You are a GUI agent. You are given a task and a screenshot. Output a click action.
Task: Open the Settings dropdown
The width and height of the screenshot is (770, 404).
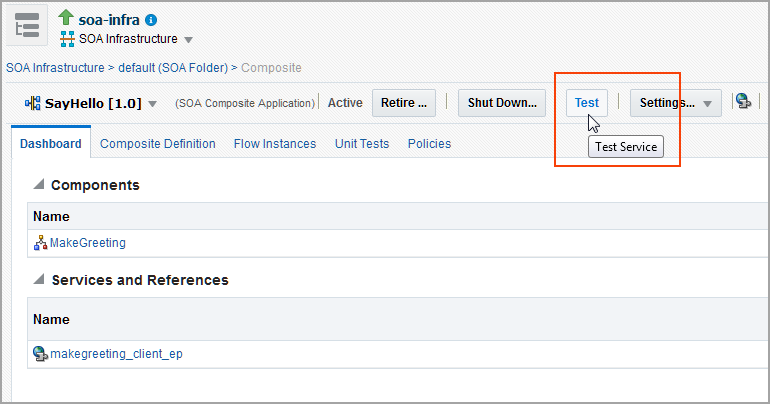click(x=707, y=103)
